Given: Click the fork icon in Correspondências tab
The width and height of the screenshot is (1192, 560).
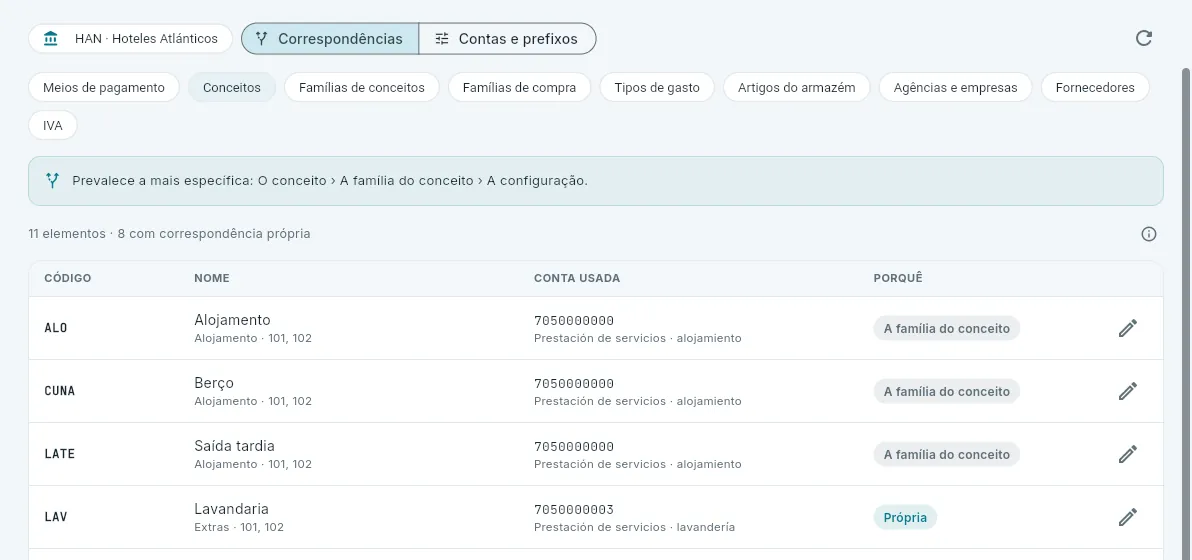Looking at the screenshot, I should [x=262, y=39].
